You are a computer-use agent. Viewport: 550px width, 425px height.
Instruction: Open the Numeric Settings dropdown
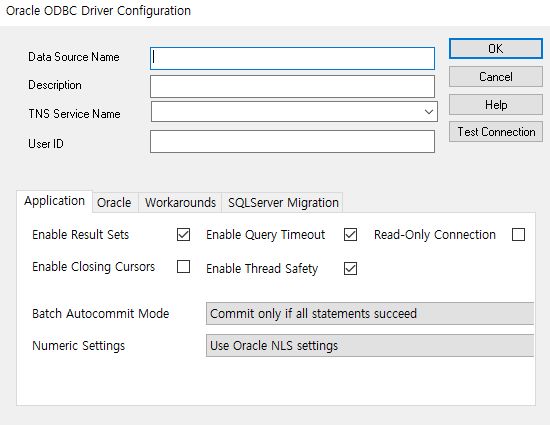[x=370, y=346]
